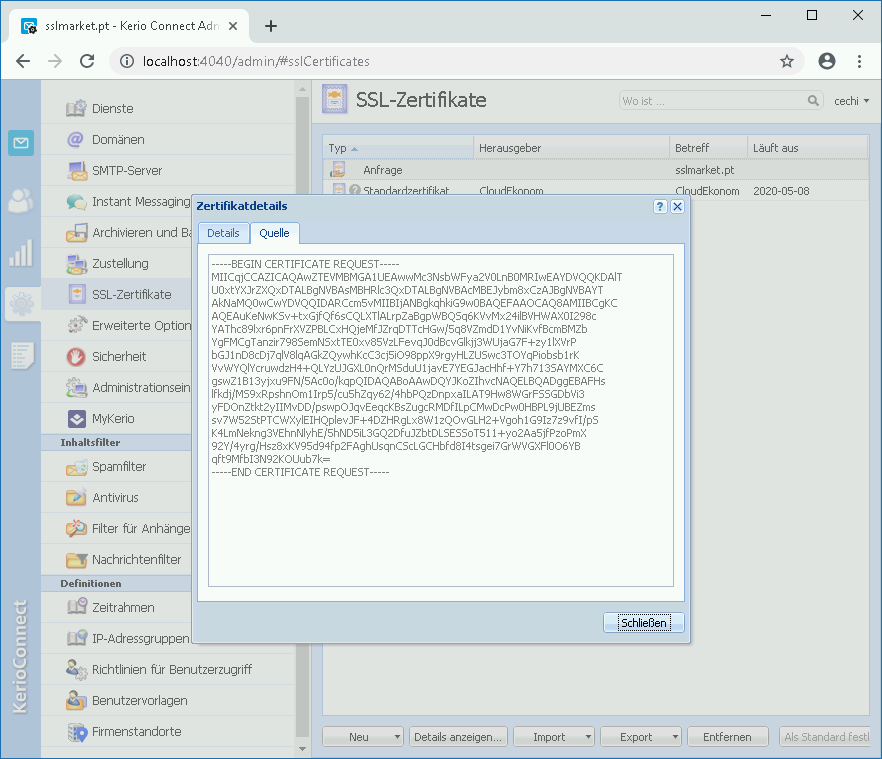Click the help question mark in Zertifikatdetails
Image resolution: width=882 pixels, height=759 pixels.
pos(660,206)
